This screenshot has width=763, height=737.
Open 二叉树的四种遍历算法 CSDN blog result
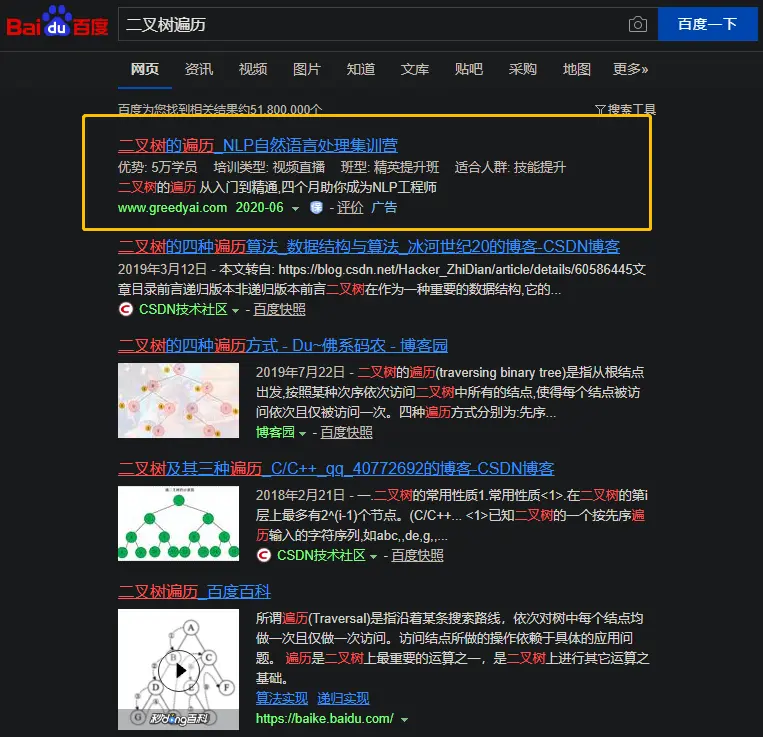coord(369,247)
